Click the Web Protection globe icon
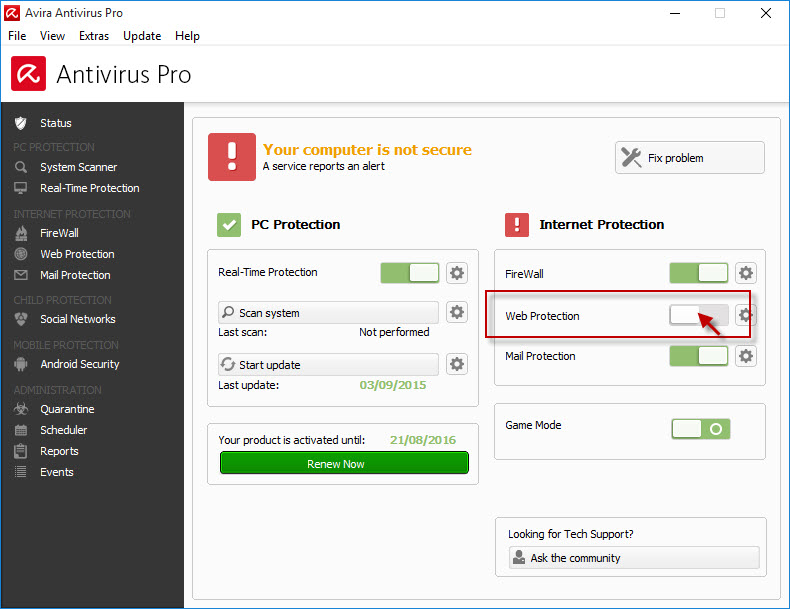The height and width of the screenshot is (609, 790). click(21, 254)
